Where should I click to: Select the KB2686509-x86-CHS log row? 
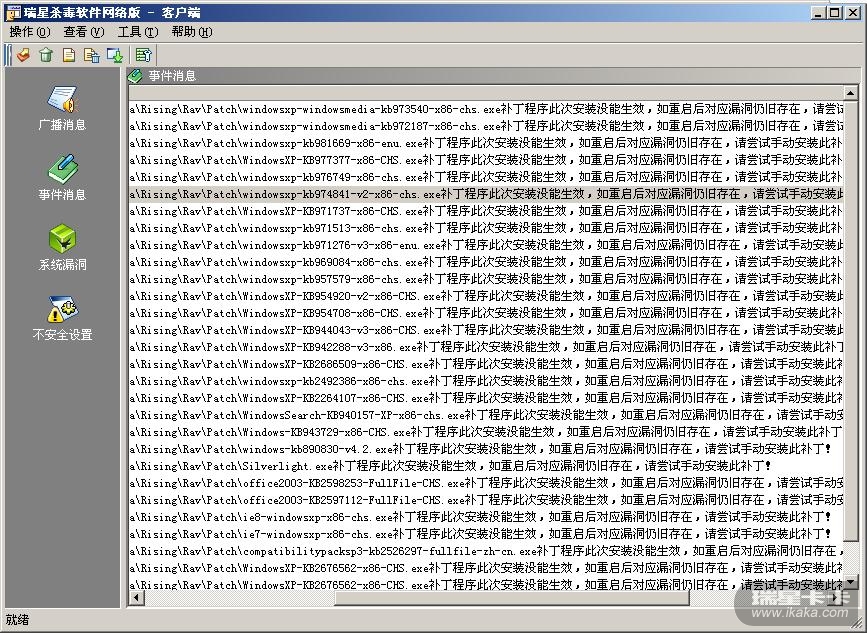point(486,364)
